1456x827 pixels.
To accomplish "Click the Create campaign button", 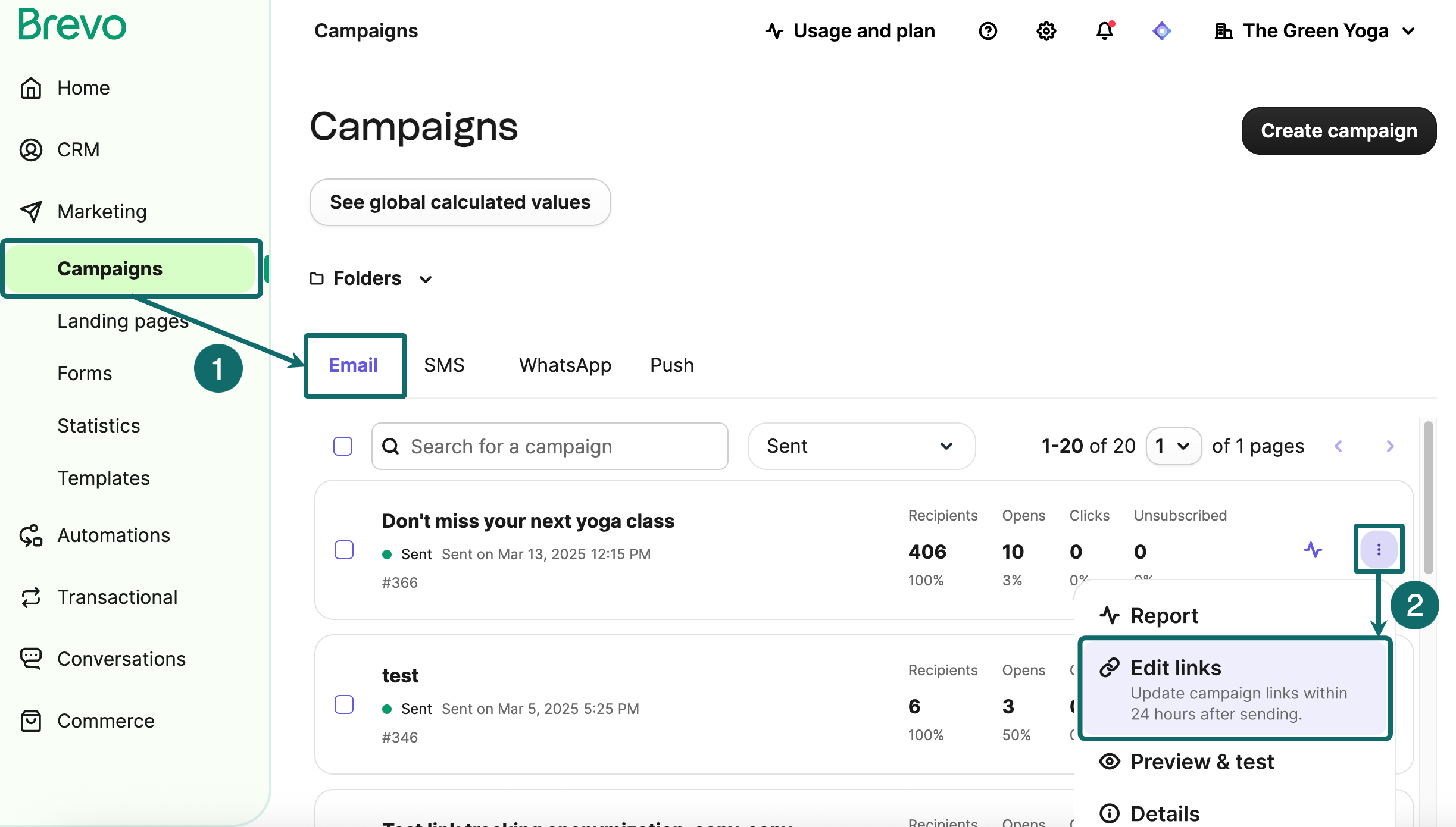I will [x=1338, y=131].
